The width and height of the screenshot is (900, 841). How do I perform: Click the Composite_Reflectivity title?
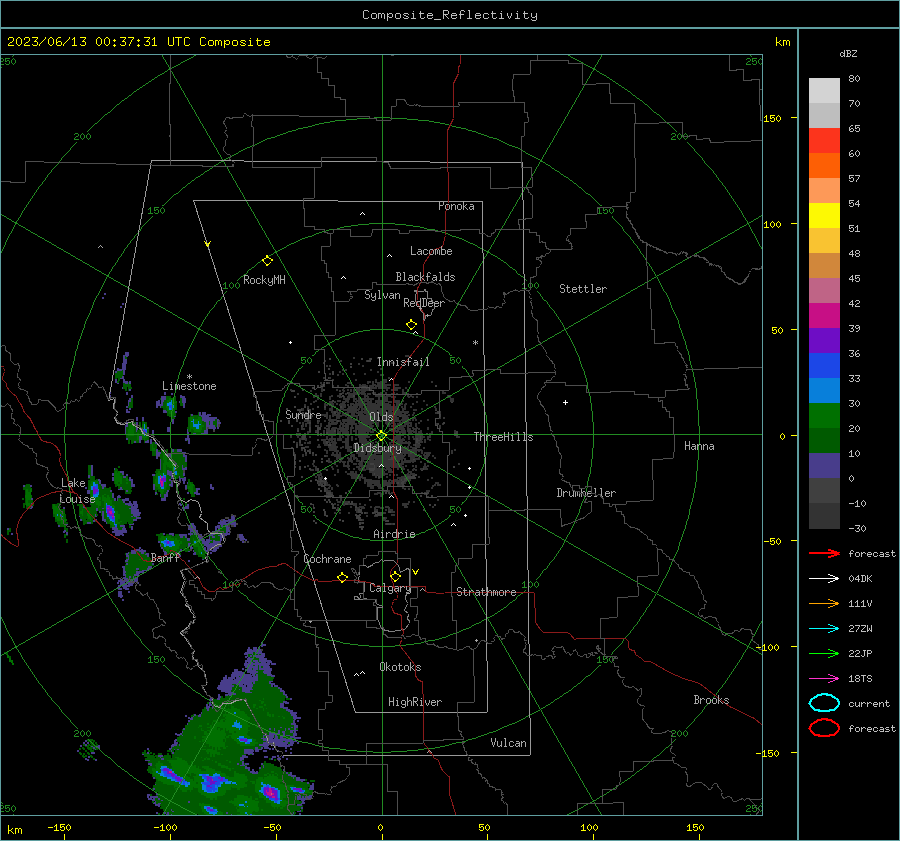450,15
